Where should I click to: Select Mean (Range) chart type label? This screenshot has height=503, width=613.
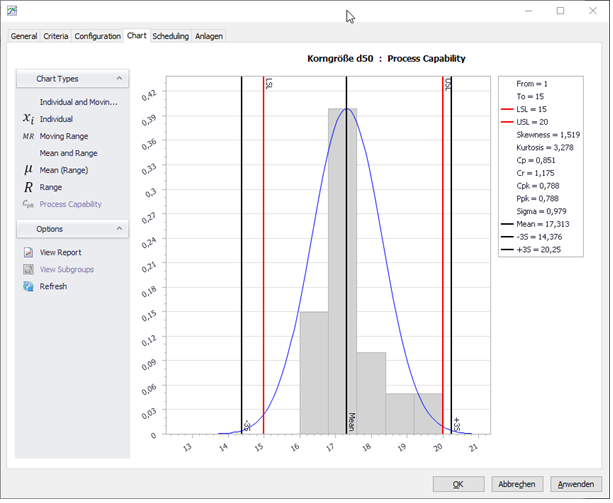[64, 170]
